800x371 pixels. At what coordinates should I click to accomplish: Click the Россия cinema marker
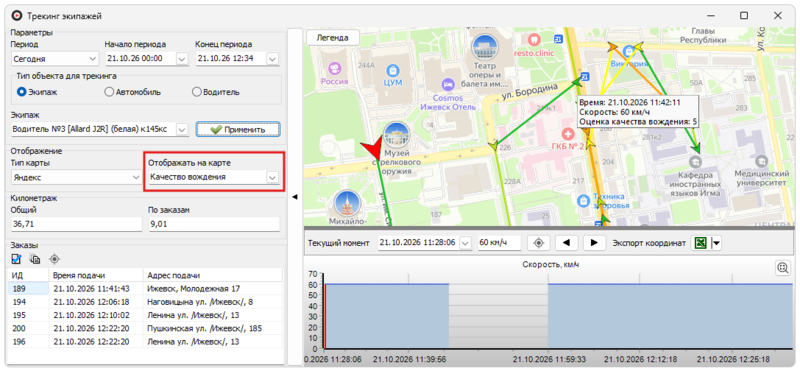[x=334, y=68]
